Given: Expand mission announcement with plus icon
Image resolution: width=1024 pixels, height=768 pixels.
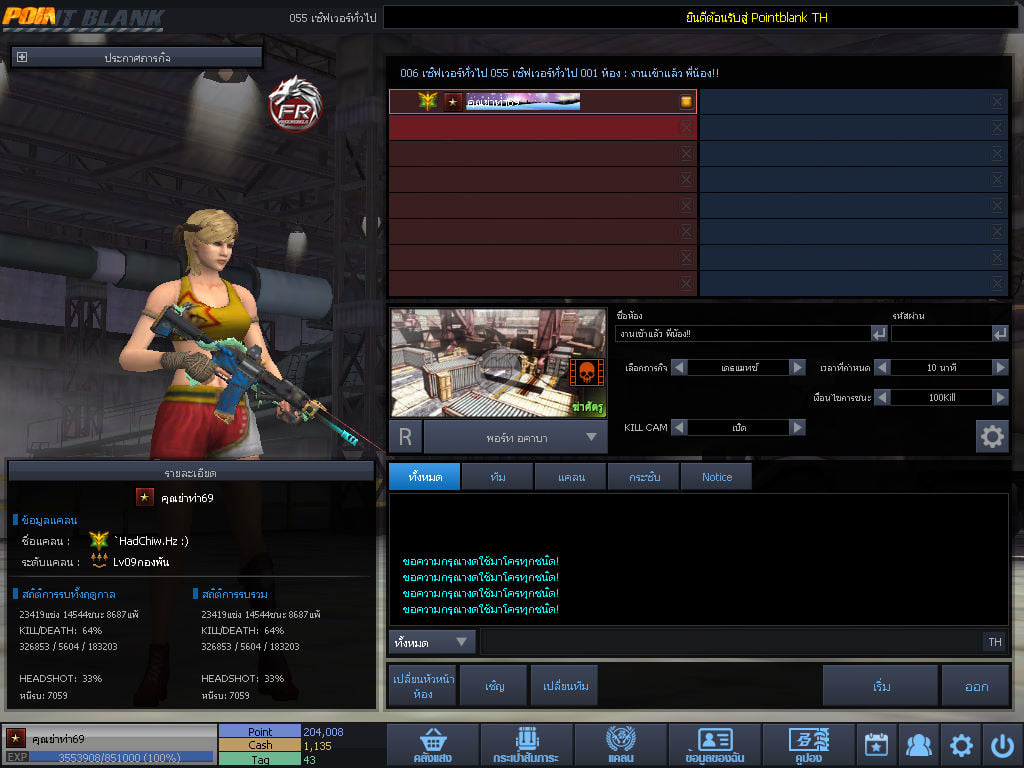Looking at the screenshot, I should 22,57.
